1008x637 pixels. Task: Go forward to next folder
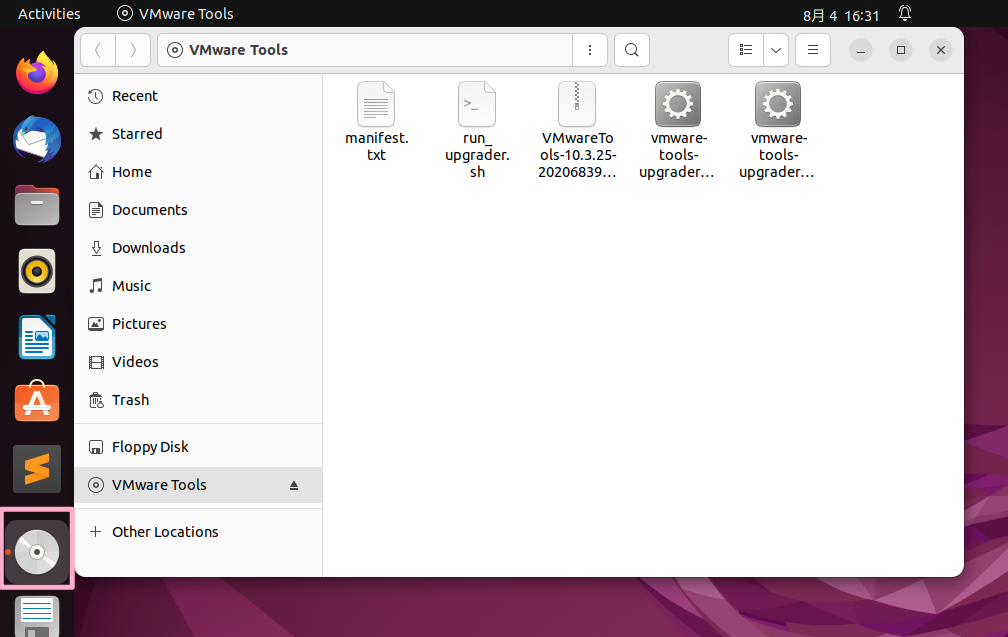point(133,50)
